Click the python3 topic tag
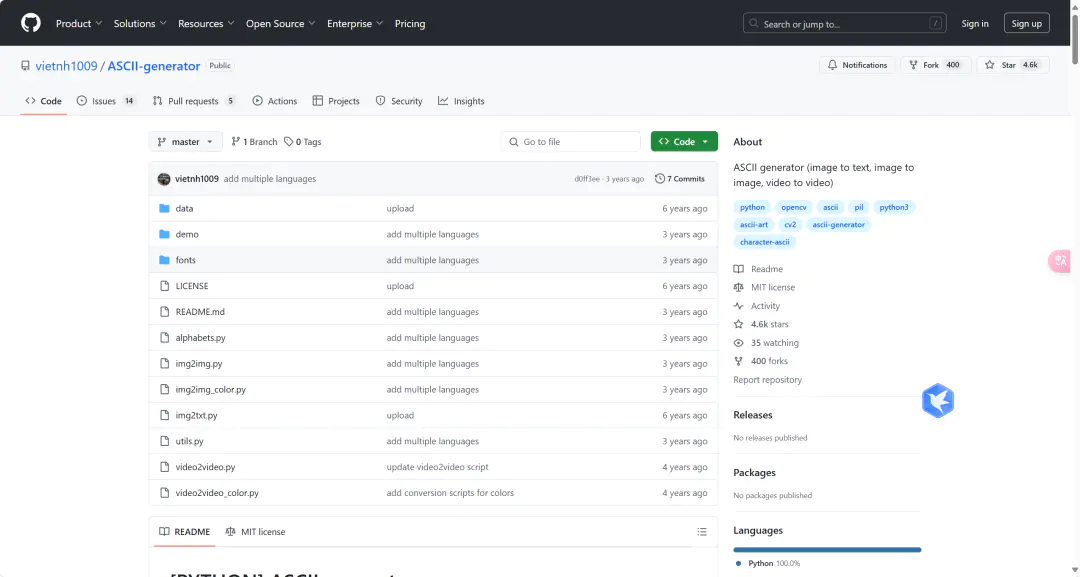This screenshot has height=577, width=1080. point(893,207)
